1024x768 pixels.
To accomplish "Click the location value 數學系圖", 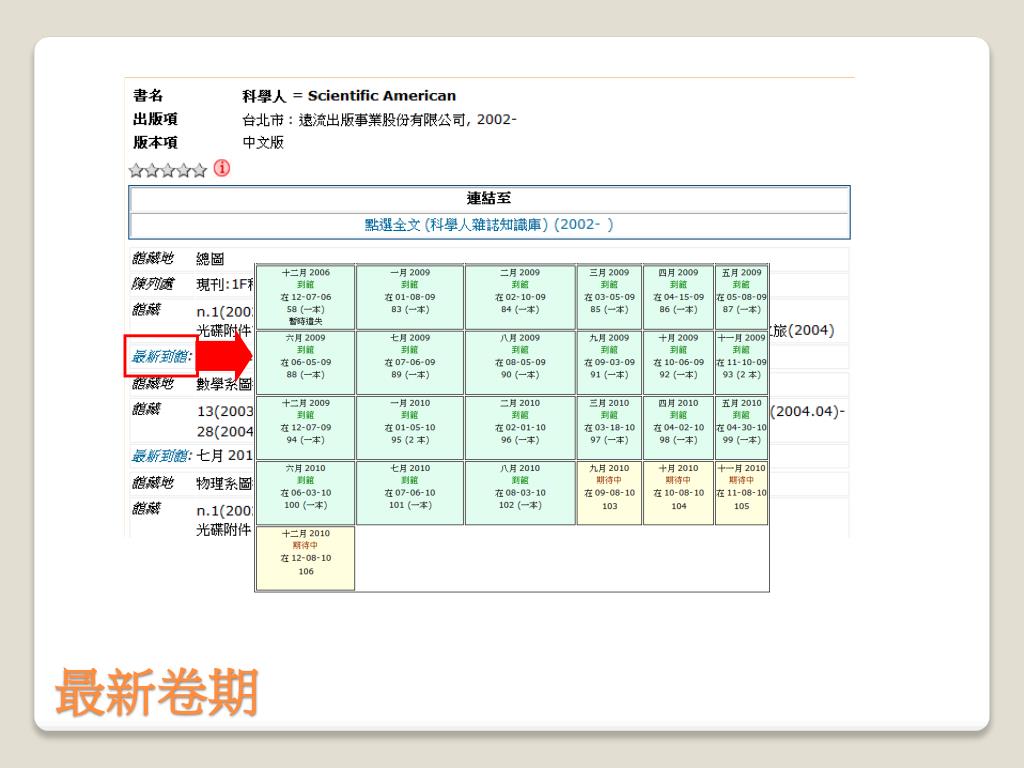I will click(x=225, y=384).
